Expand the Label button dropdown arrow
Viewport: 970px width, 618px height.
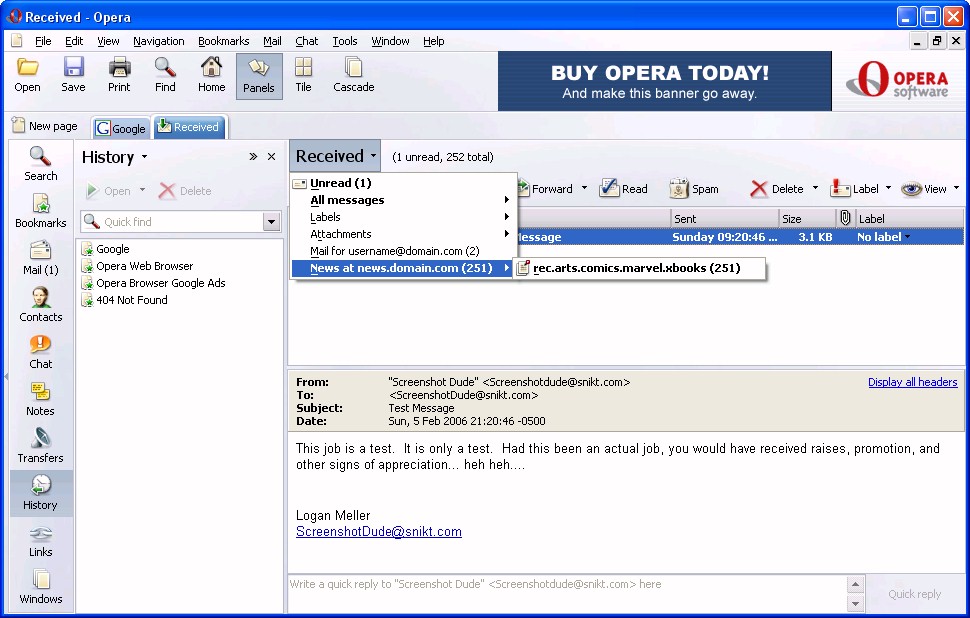tap(888, 187)
